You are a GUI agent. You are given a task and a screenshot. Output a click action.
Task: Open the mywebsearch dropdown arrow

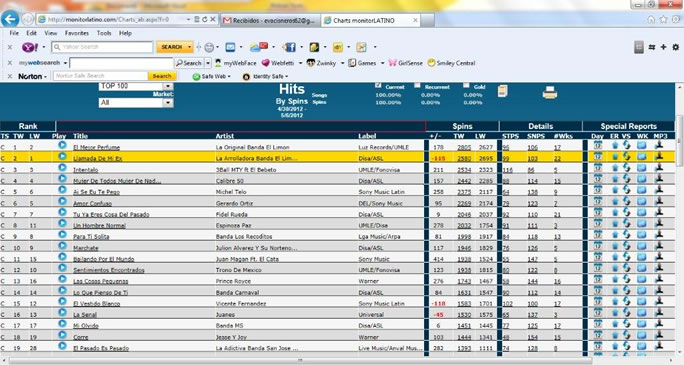coord(65,63)
